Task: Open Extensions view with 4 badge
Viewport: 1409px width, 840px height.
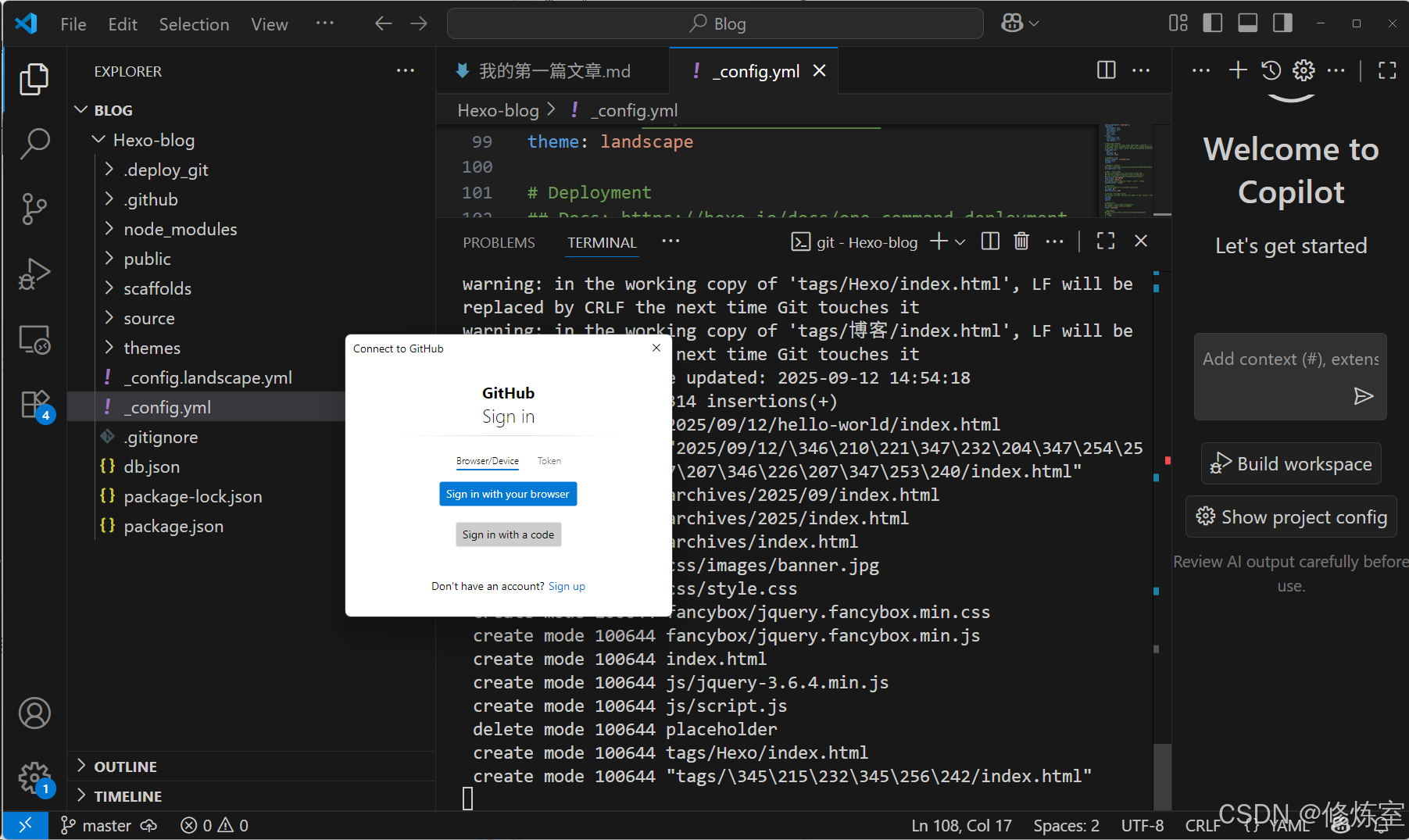Action: point(35,406)
